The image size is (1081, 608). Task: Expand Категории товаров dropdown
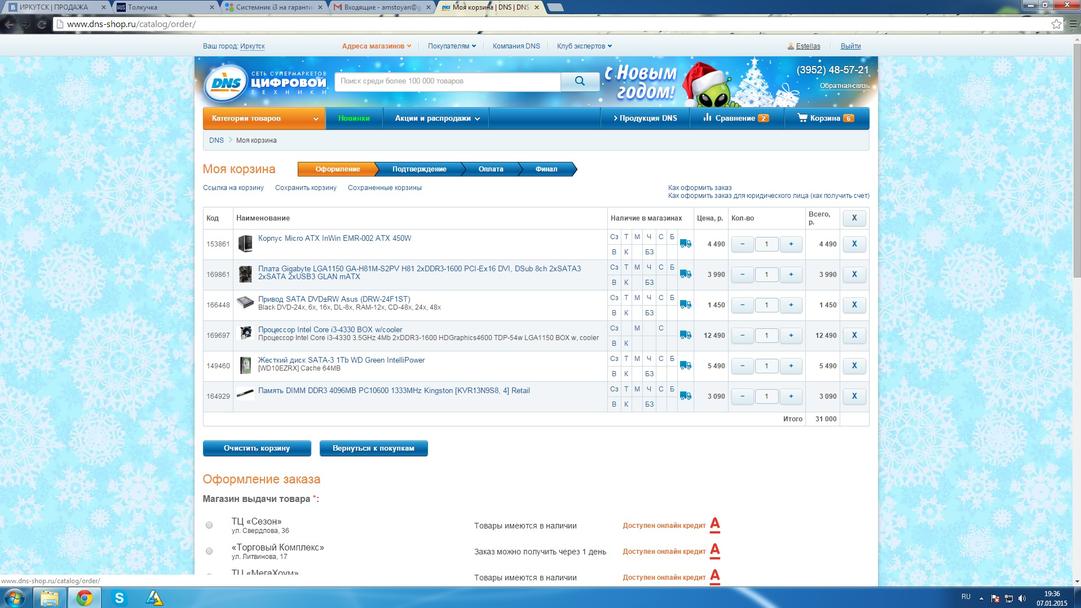point(264,119)
